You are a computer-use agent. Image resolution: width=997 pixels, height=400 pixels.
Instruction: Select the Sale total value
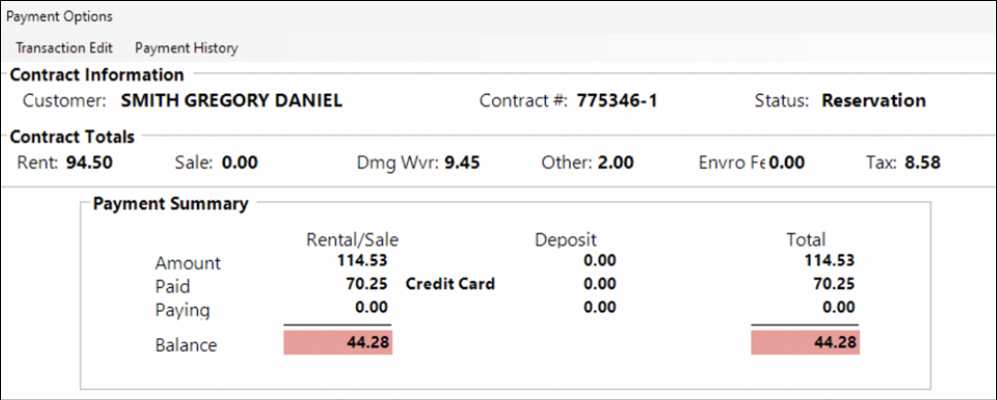coord(240,162)
